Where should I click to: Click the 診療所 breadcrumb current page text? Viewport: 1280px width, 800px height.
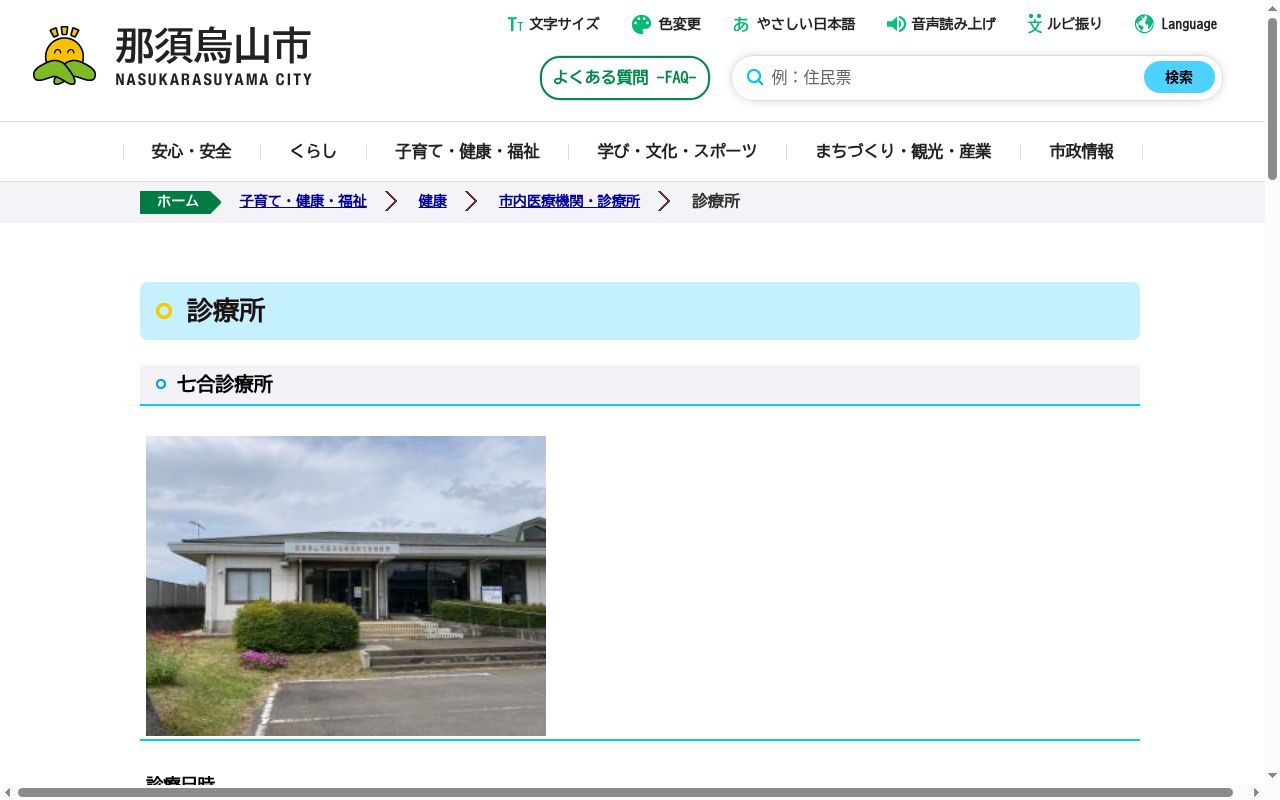[x=716, y=201]
